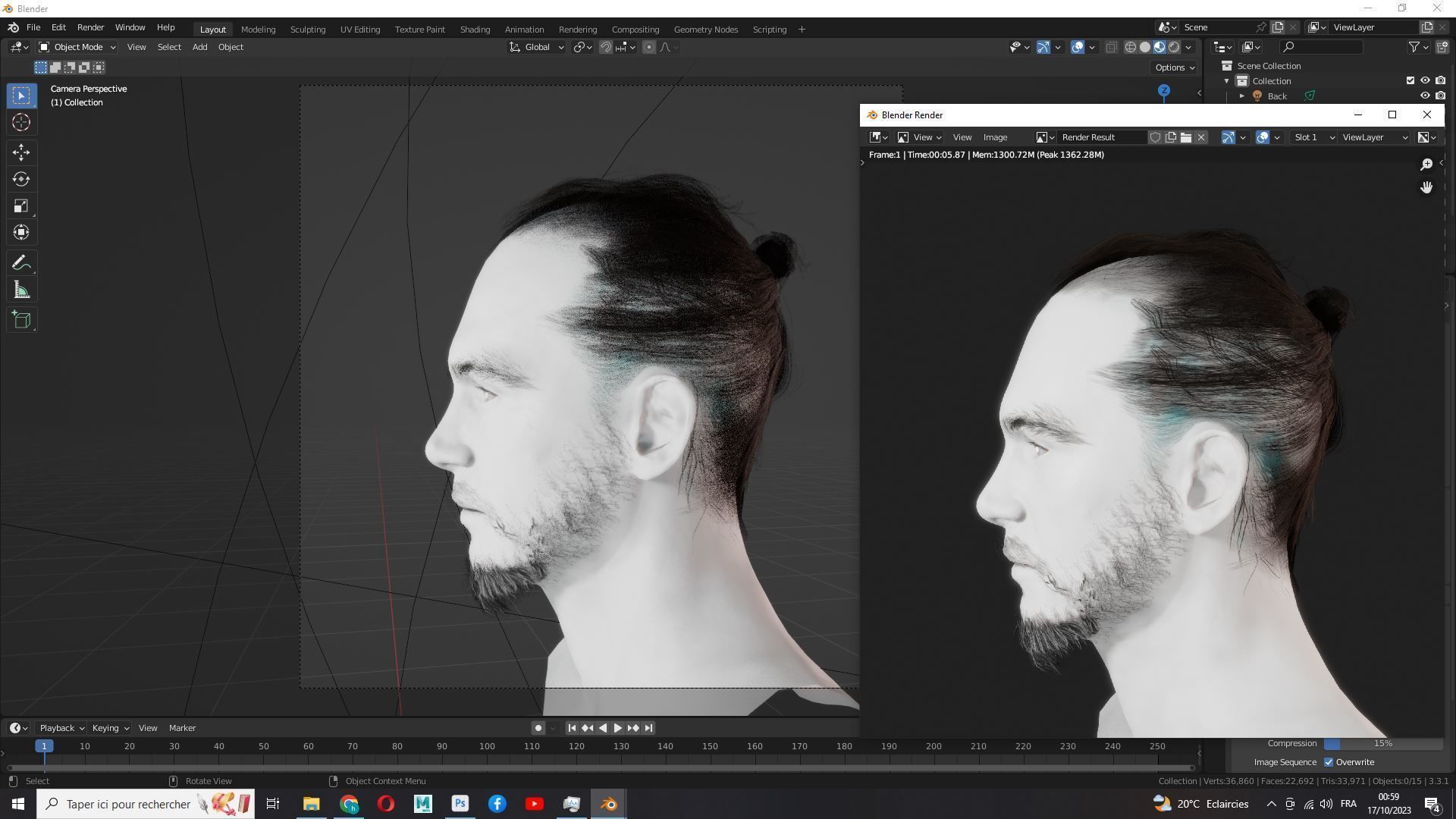Image resolution: width=1456 pixels, height=819 pixels.
Task: Click Render Result image name field
Action: tap(1102, 137)
